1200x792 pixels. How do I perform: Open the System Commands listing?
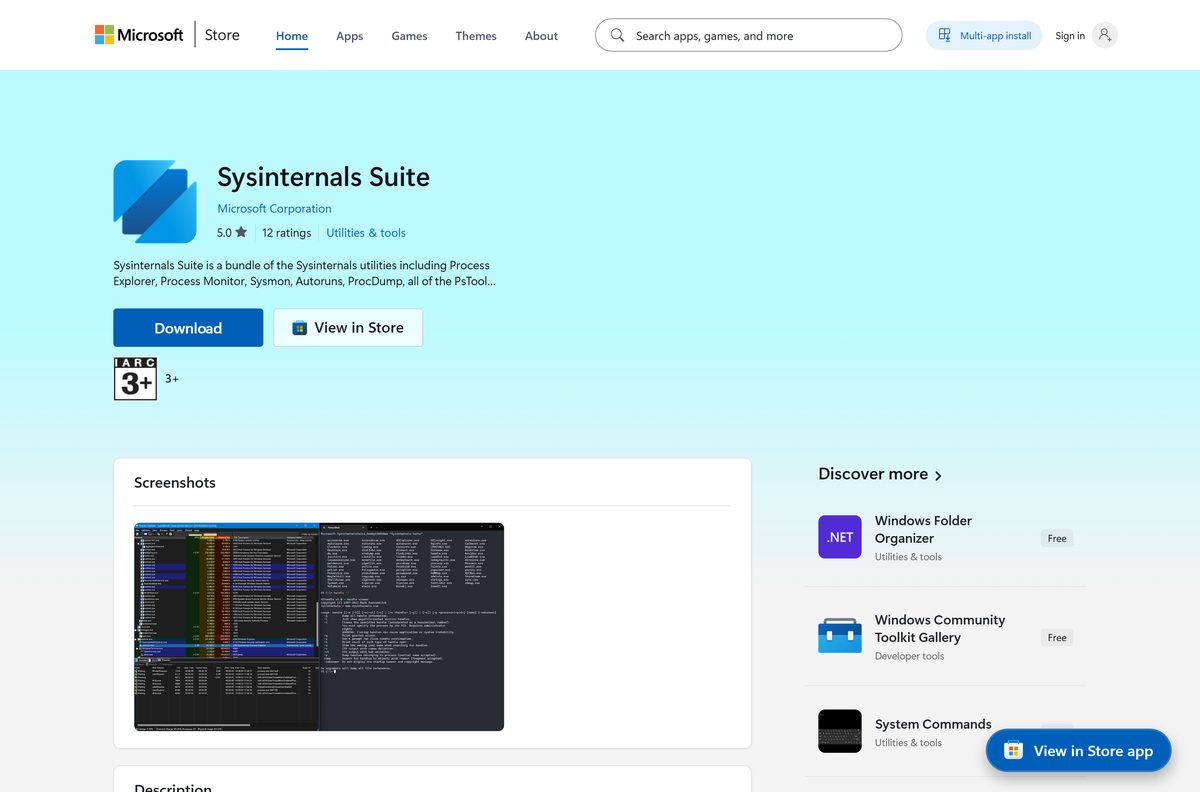[x=933, y=724]
